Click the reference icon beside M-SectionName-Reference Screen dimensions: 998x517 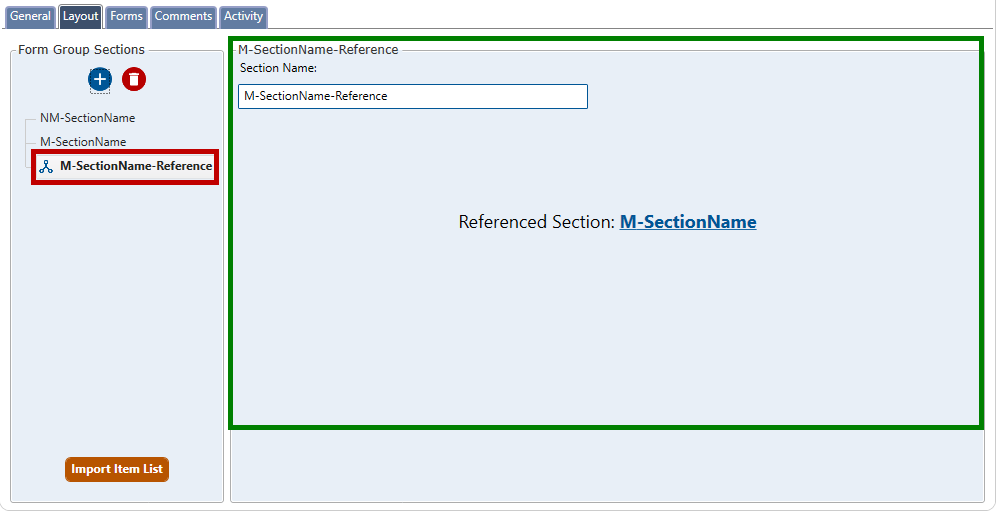(x=46, y=167)
